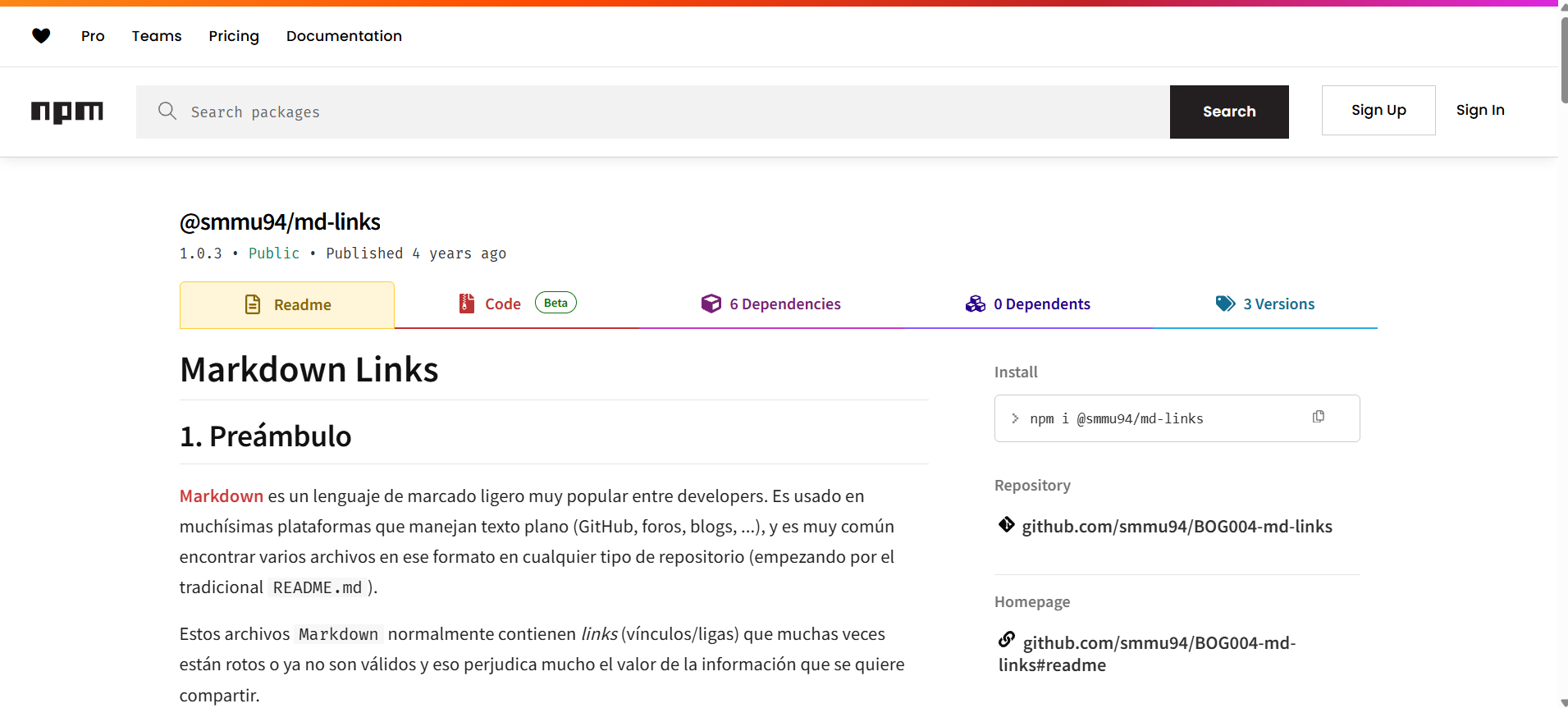Image resolution: width=1568 pixels, height=708 pixels.
Task: Click the install command prompt chevron
Action: click(1015, 418)
